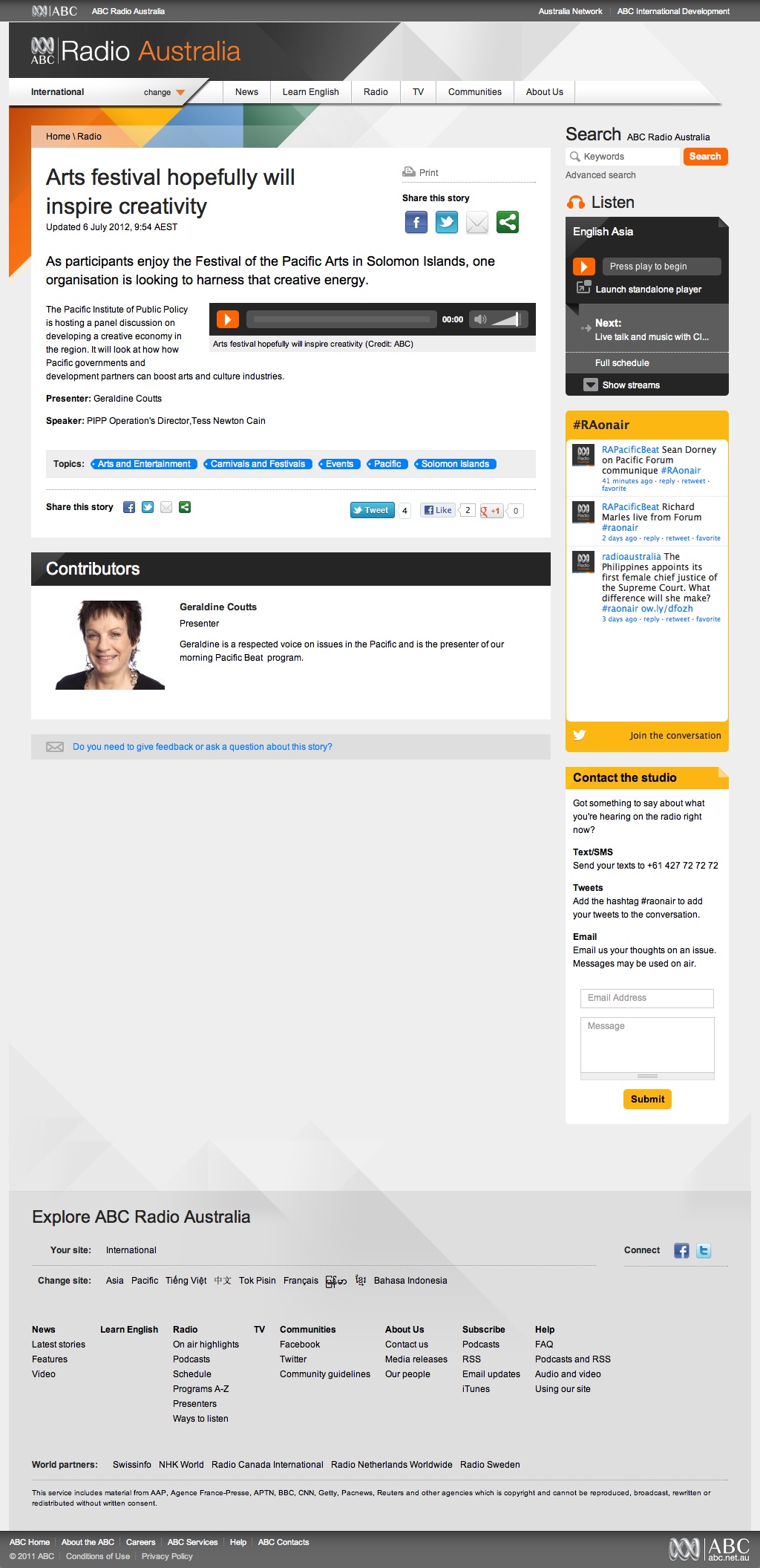The width and height of the screenshot is (760, 1568).
Task: Open green share options icon at top
Action: 508,222
